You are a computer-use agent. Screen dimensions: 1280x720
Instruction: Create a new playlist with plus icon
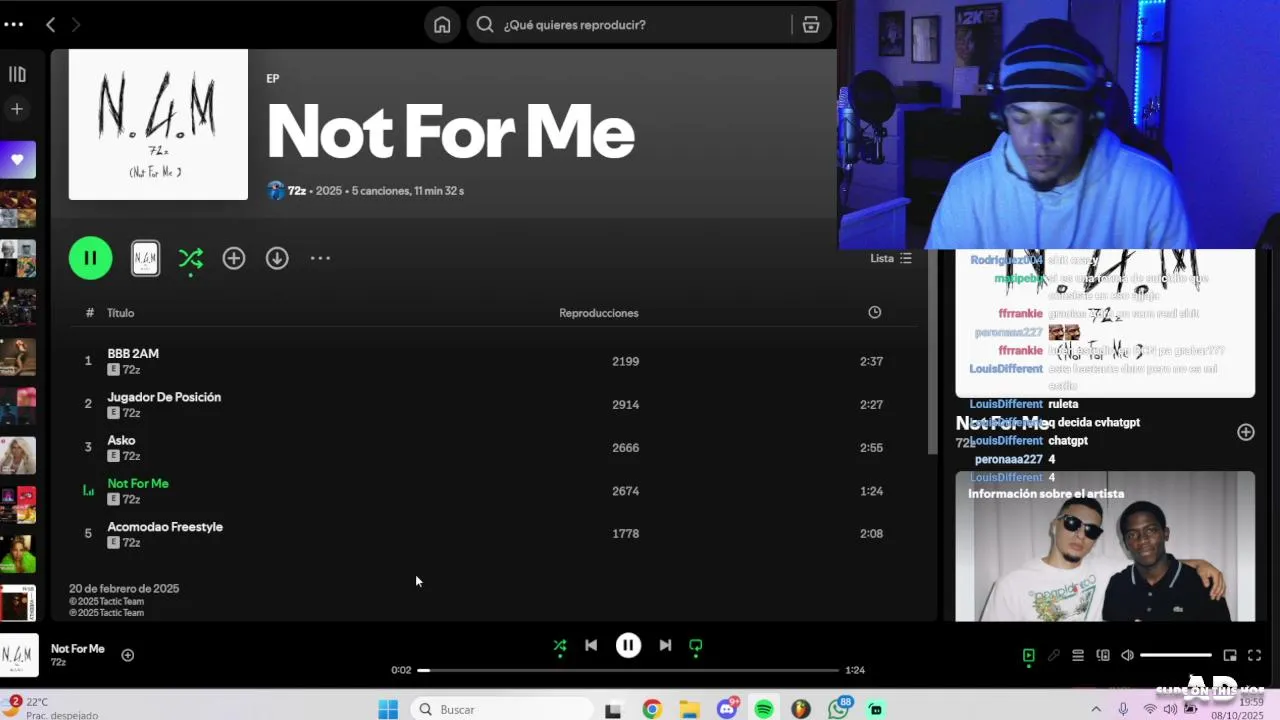tap(17, 109)
